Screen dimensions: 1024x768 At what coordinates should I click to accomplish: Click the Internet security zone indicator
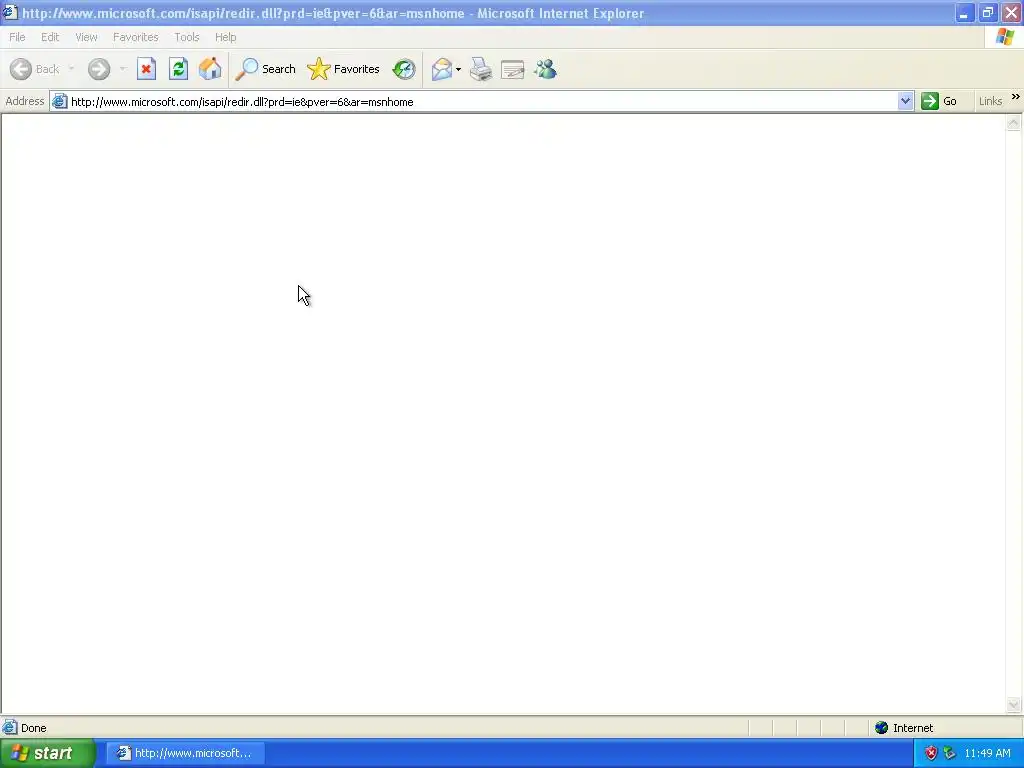tap(904, 728)
